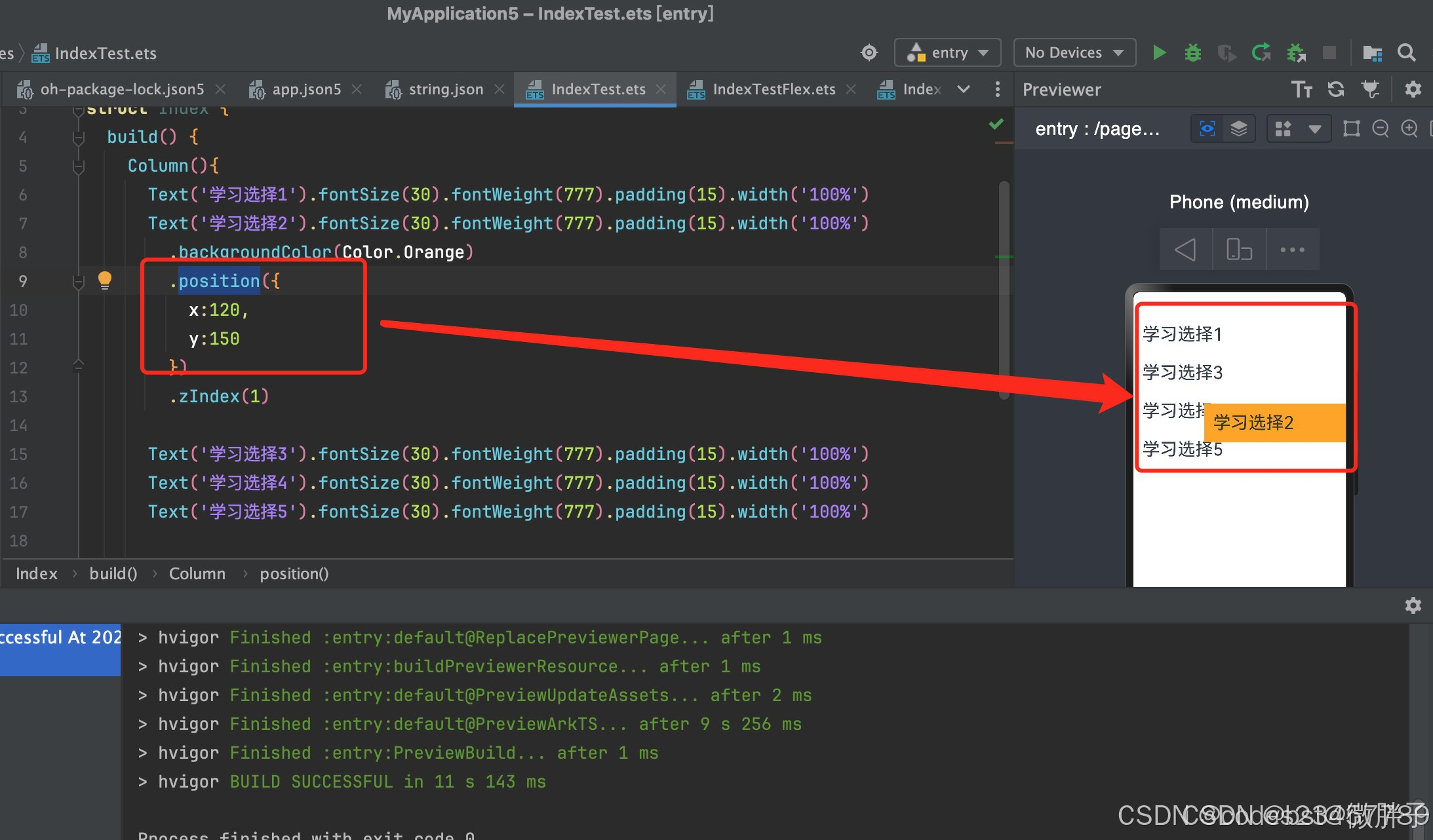Switch to IndexTestFlex.ets tab
1433x840 pixels.
tap(774, 89)
